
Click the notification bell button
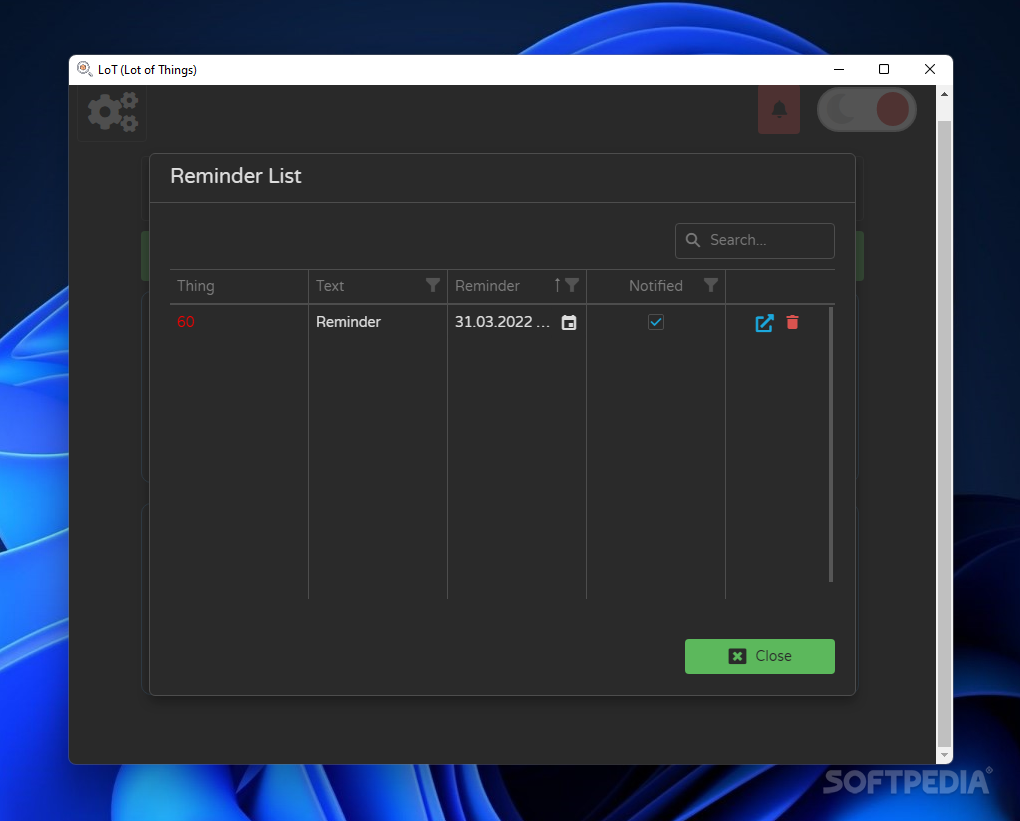(779, 109)
